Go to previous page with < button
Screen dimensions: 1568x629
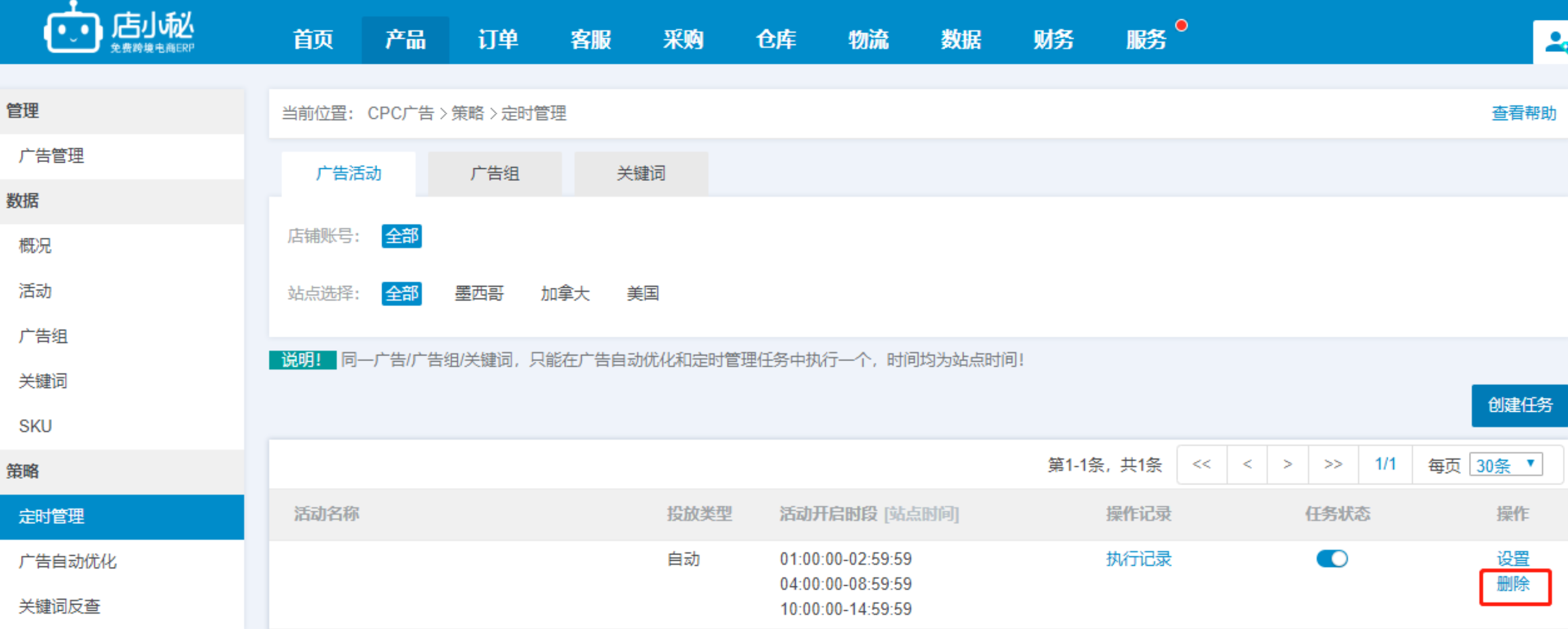point(1247,465)
